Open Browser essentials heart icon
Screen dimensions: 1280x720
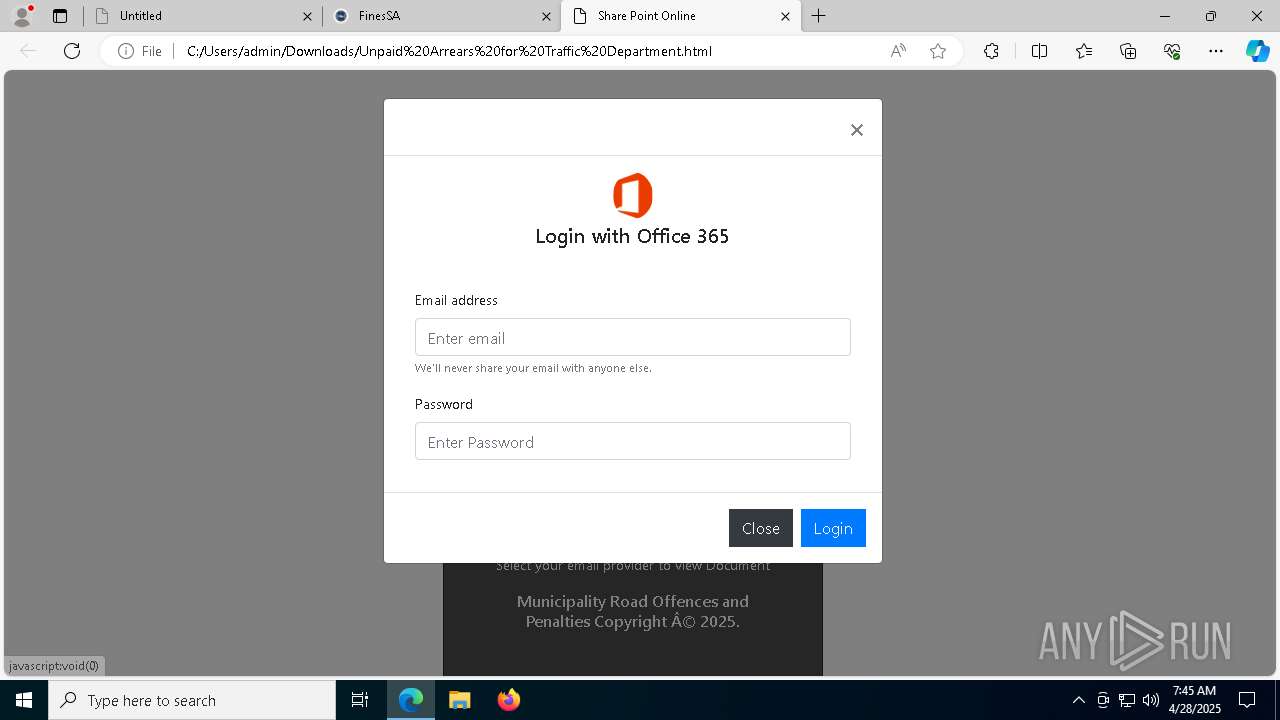tap(1172, 51)
